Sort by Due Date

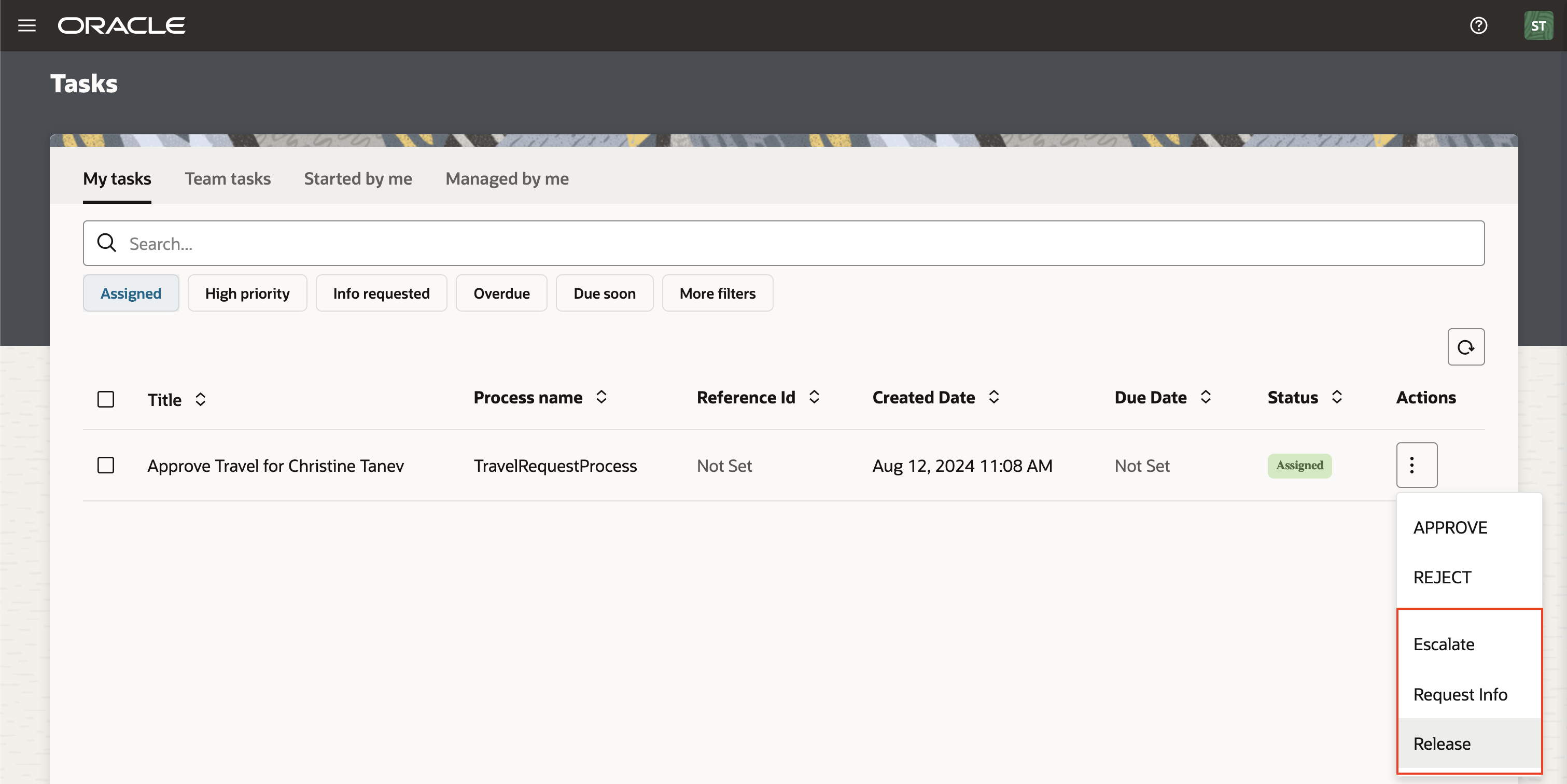click(x=1206, y=397)
